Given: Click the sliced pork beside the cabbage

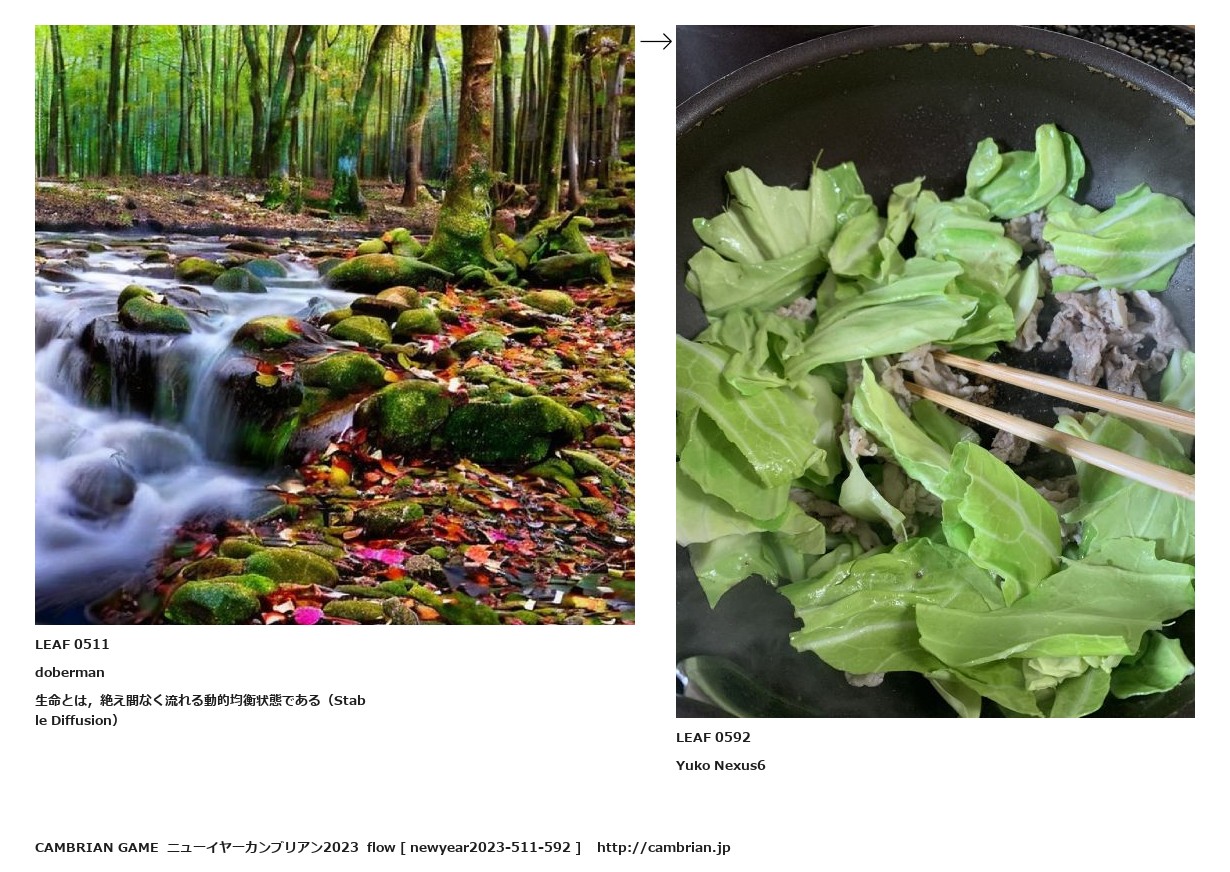Looking at the screenshot, I should (1110, 340).
